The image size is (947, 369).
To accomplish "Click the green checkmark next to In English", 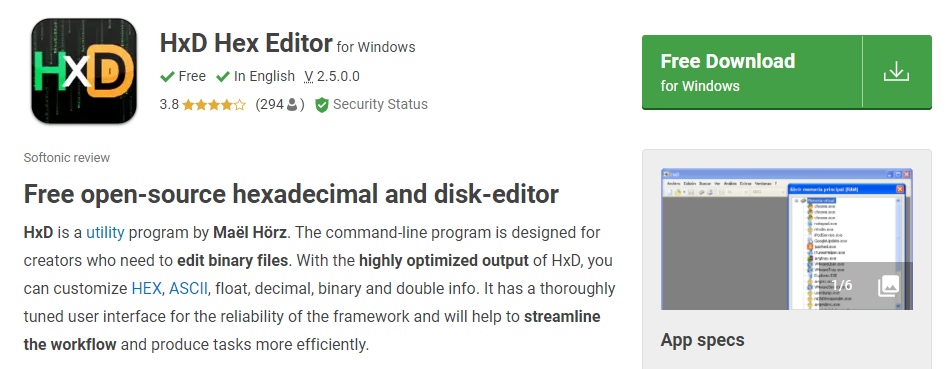I will click(223, 77).
